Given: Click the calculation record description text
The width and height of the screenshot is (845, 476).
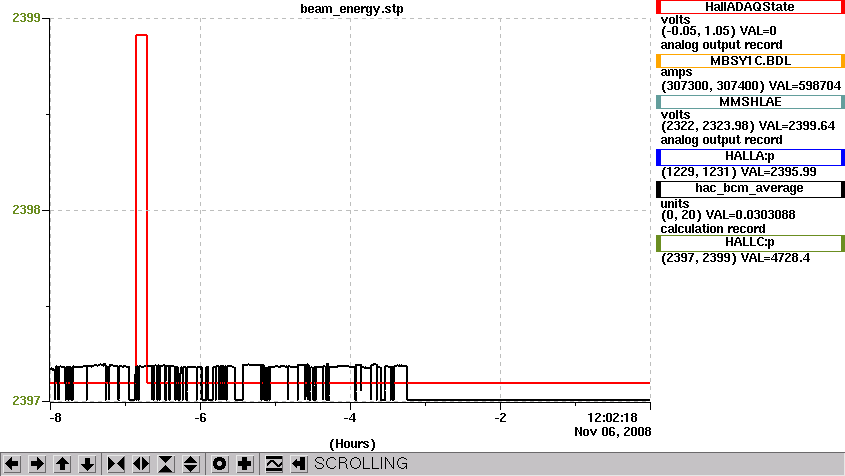Looking at the screenshot, I should [713, 229].
